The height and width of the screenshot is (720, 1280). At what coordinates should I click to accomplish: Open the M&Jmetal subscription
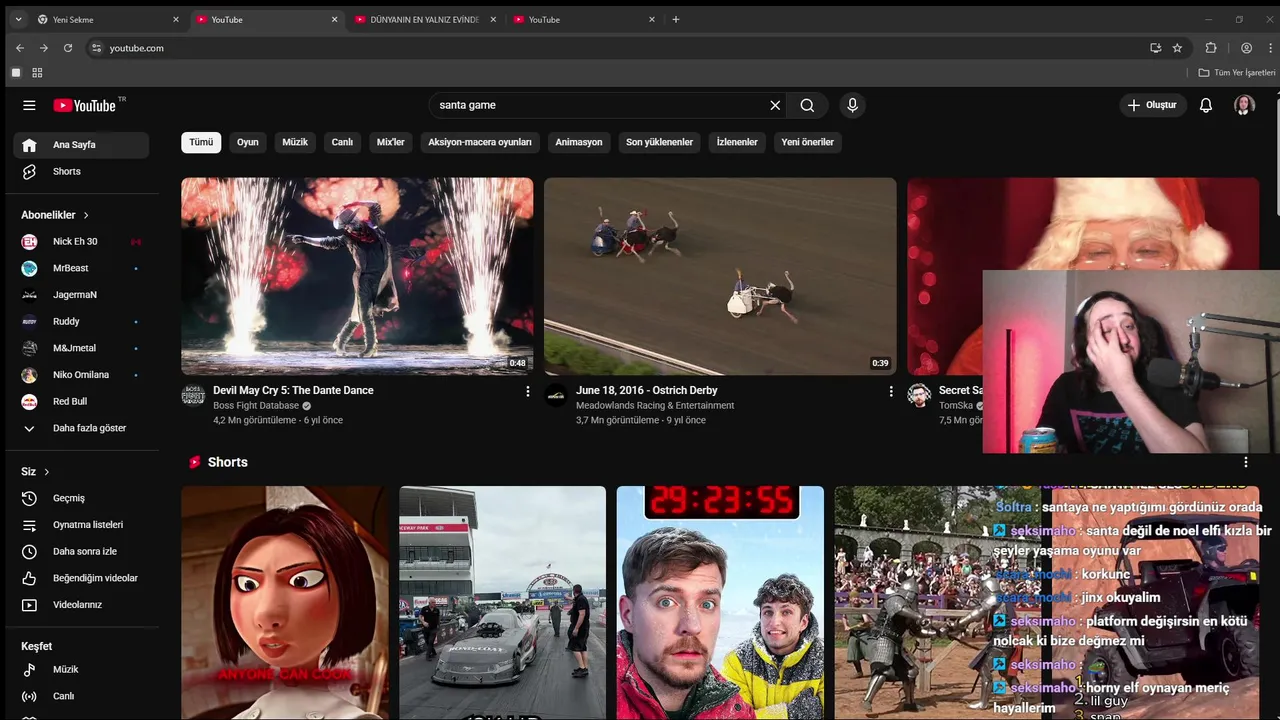pos(81,348)
